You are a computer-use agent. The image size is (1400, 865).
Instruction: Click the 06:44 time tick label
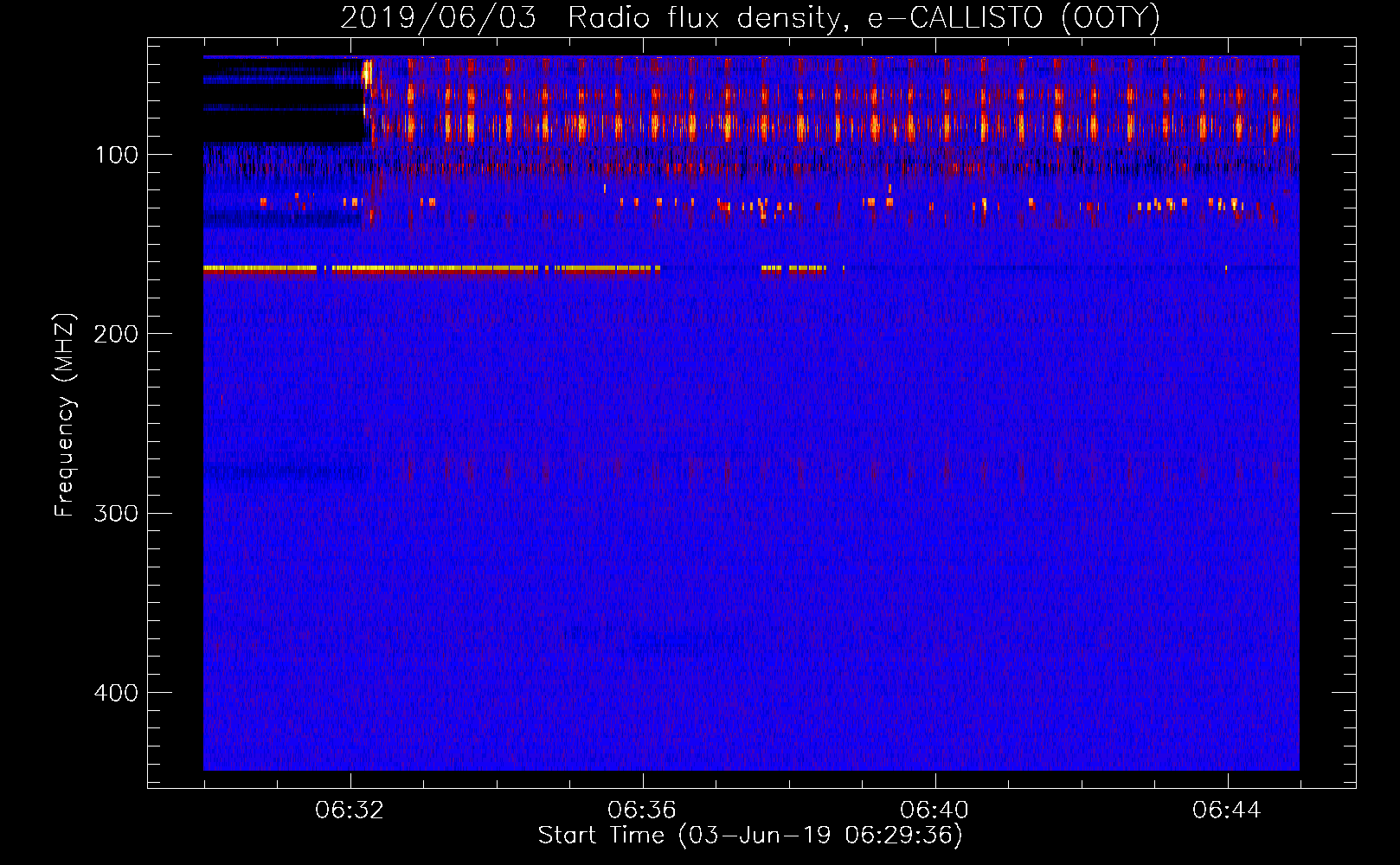click(x=1227, y=811)
